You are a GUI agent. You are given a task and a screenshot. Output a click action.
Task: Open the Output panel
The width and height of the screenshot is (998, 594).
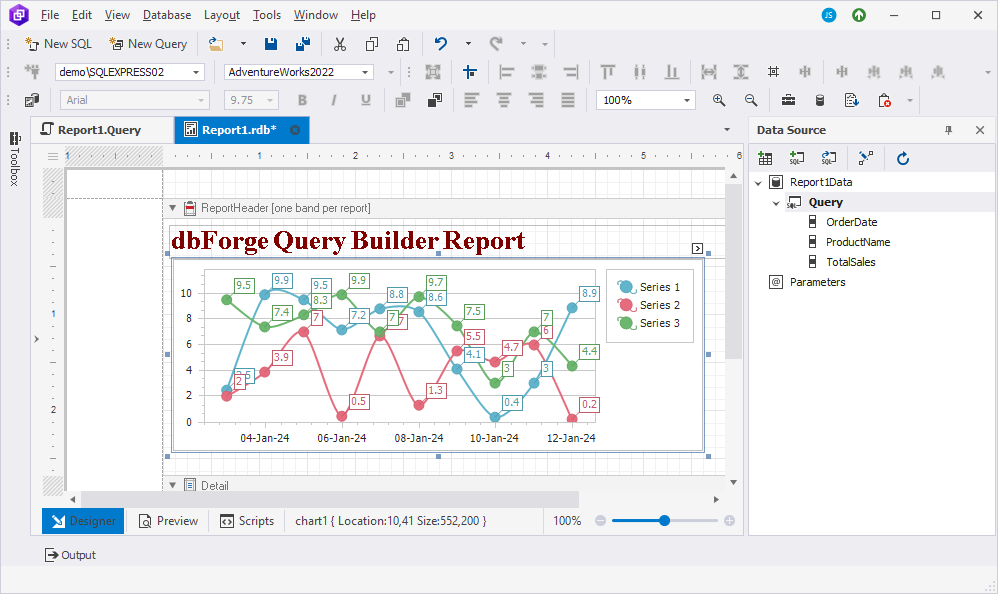(x=70, y=555)
